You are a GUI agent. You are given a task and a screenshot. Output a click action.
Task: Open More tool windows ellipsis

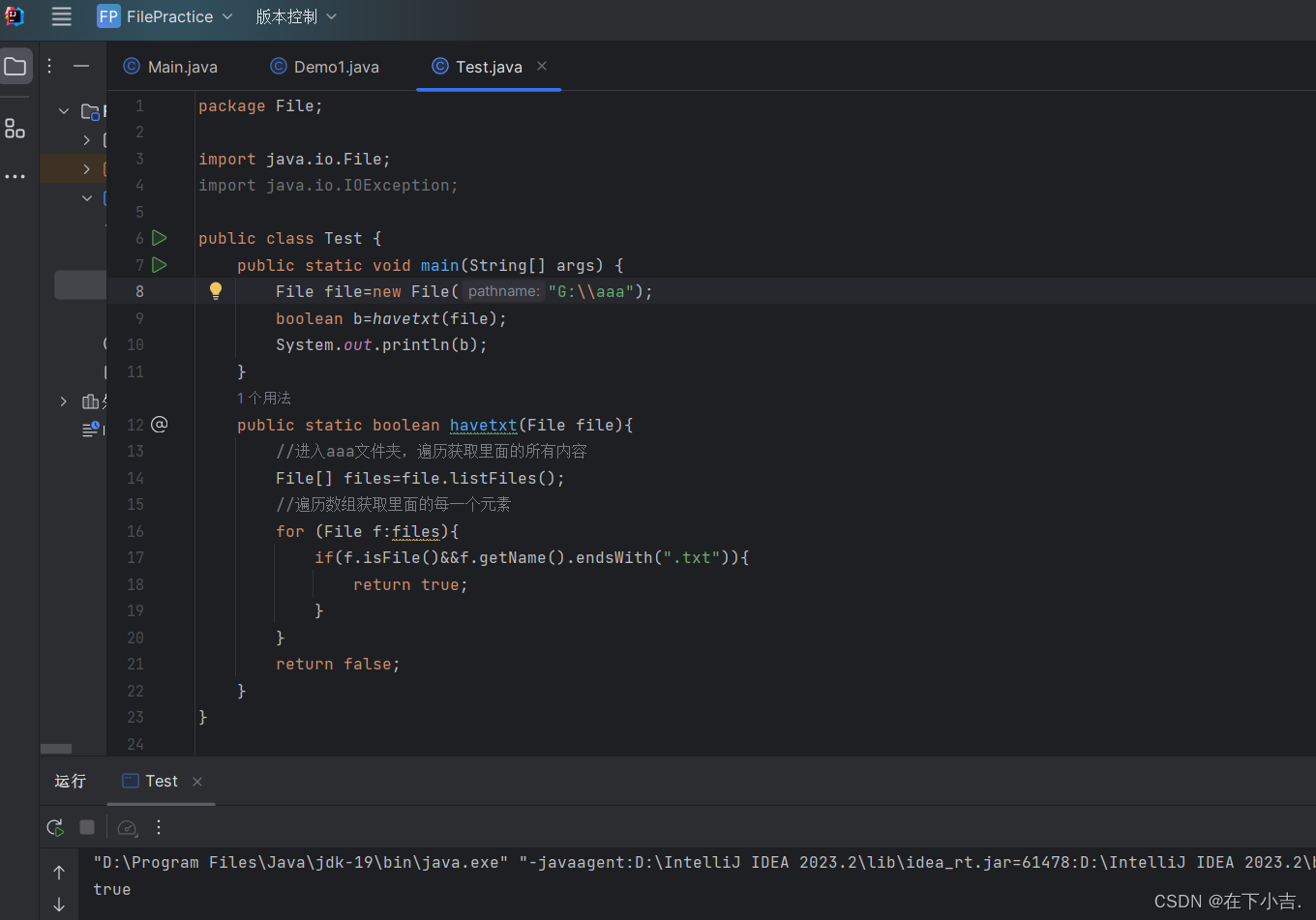tap(15, 176)
